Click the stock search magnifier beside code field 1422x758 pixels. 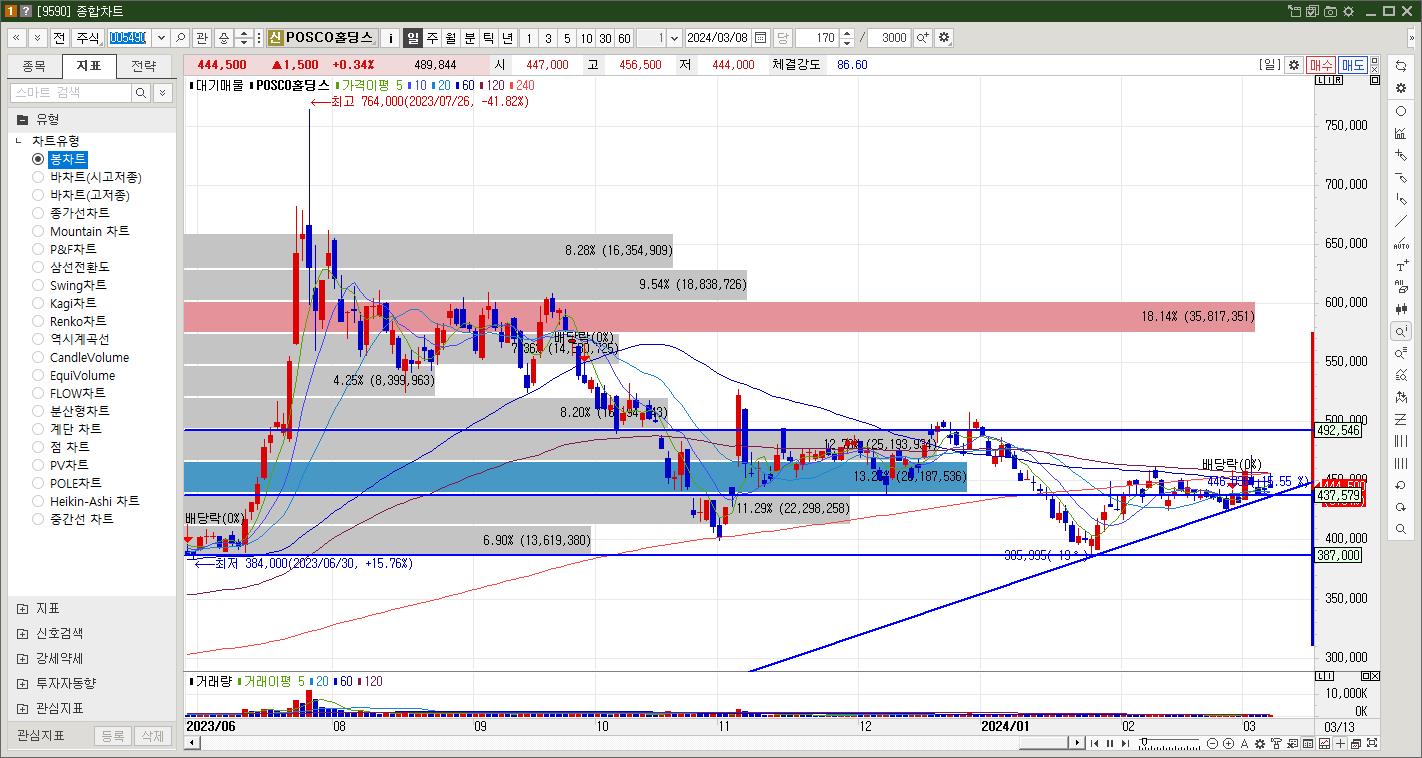180,38
